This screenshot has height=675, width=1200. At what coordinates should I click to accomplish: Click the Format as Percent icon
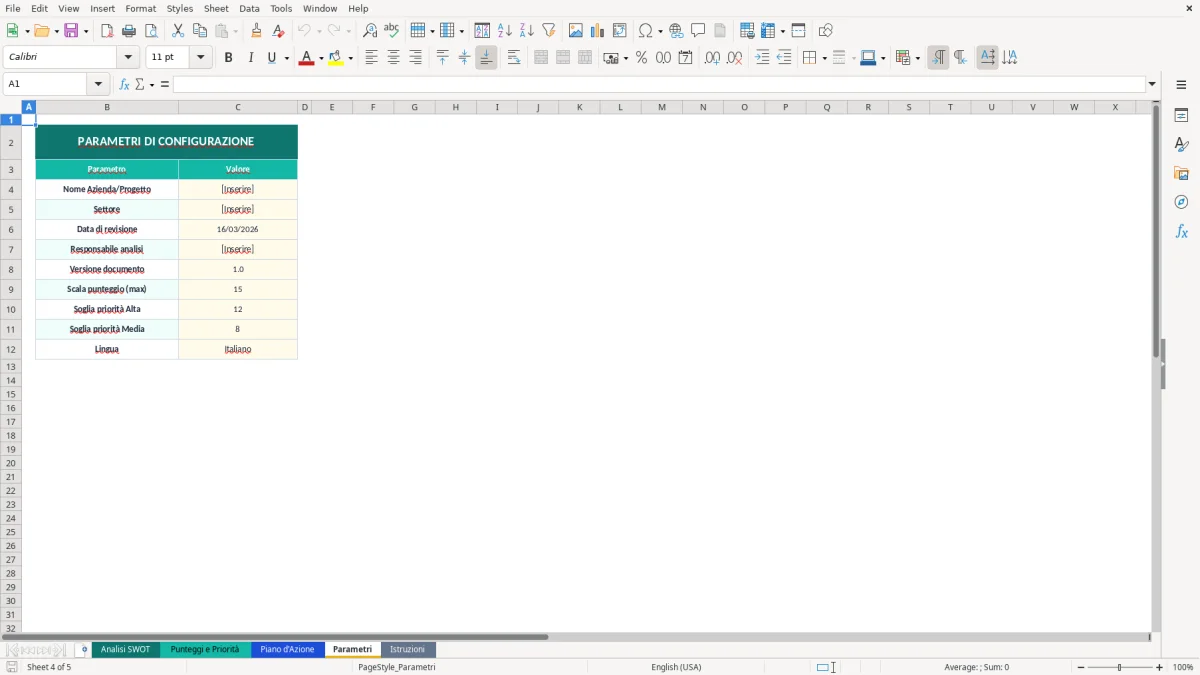tap(641, 58)
